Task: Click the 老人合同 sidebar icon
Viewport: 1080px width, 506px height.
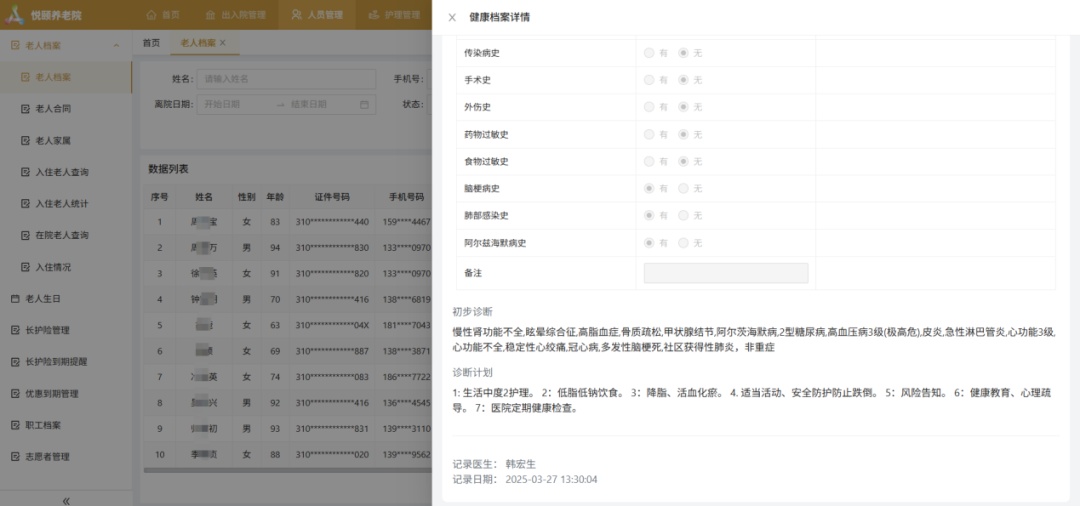Action: tap(26, 109)
